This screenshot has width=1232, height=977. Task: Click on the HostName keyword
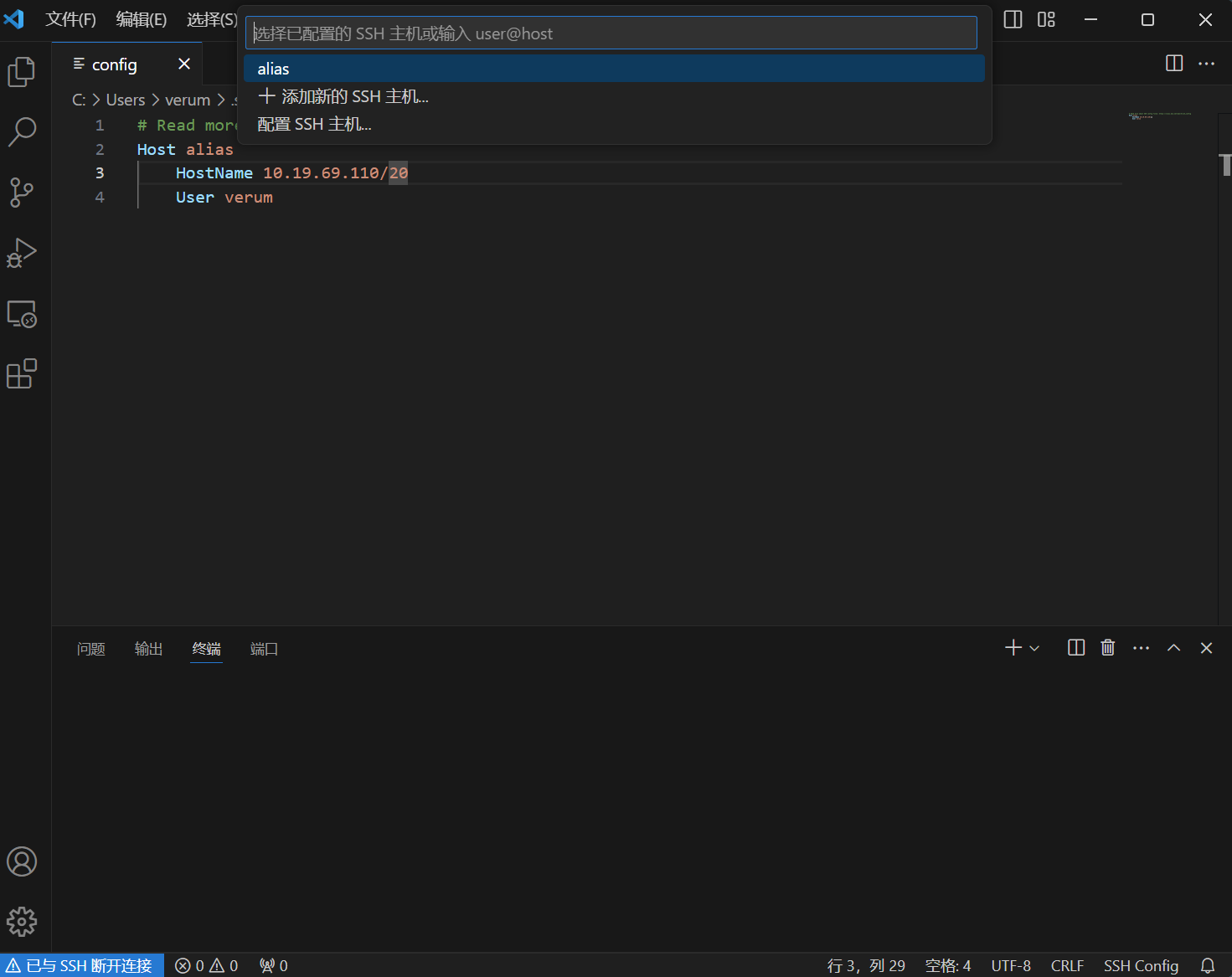click(214, 173)
